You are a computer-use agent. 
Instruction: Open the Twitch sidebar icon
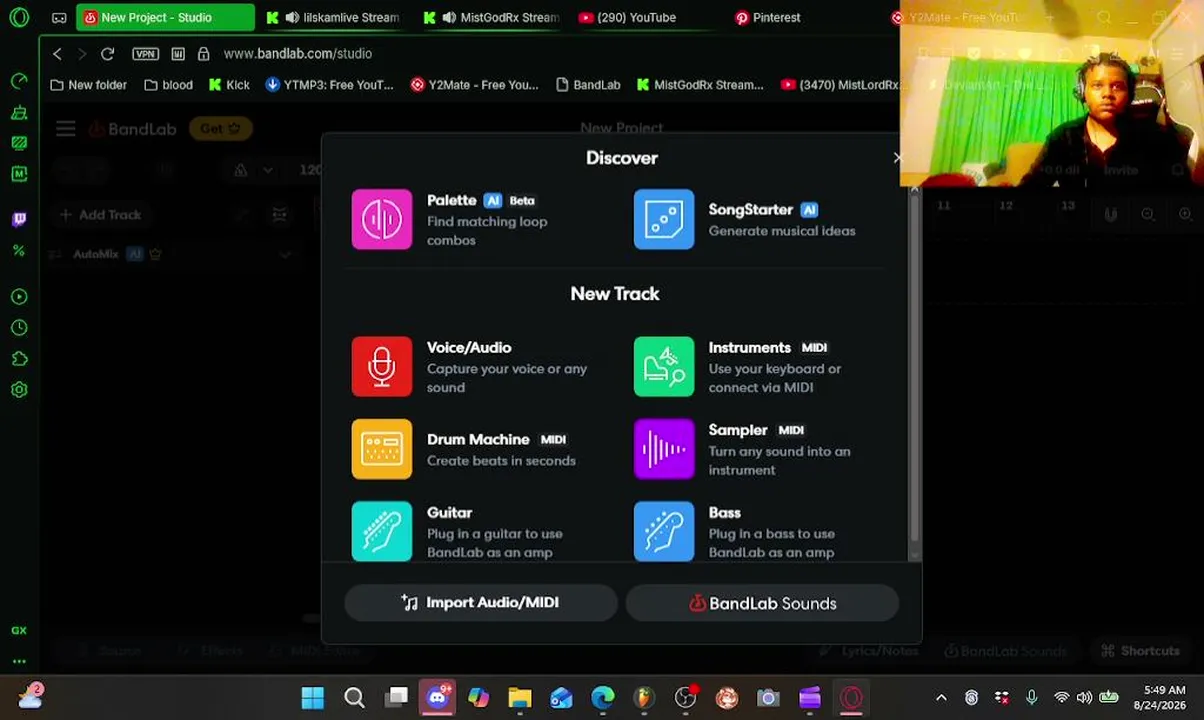19,219
